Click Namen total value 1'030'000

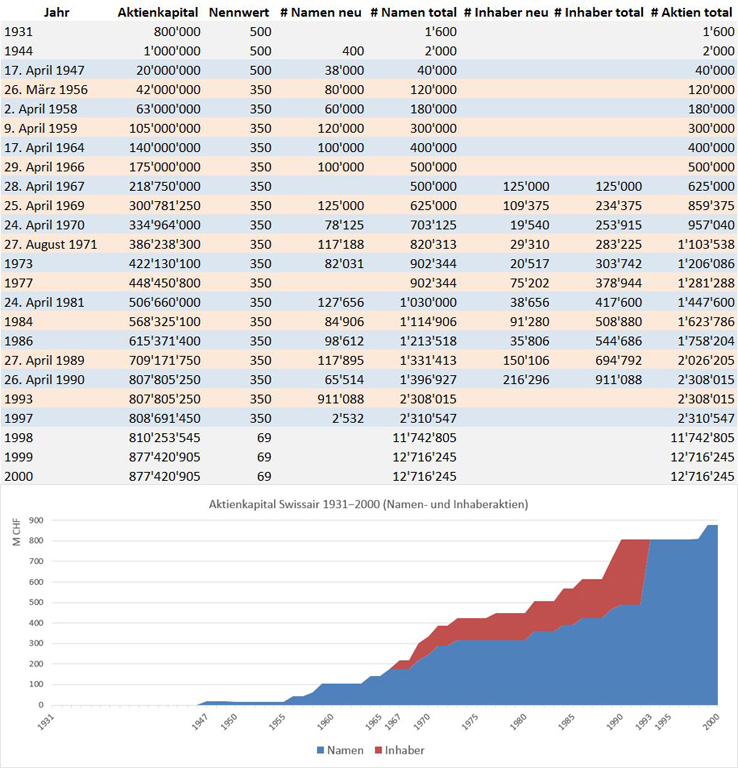pos(428,302)
